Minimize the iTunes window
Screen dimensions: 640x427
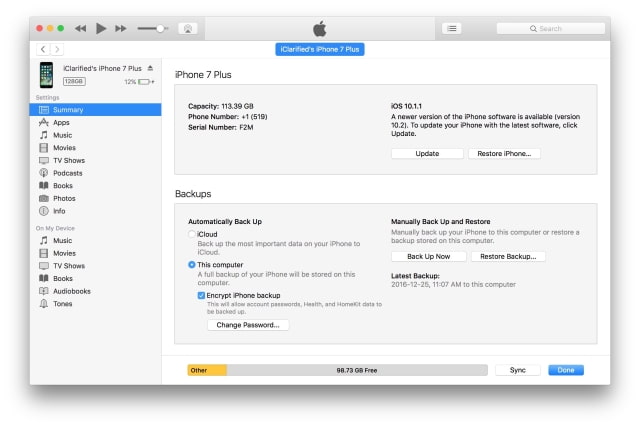point(50,28)
